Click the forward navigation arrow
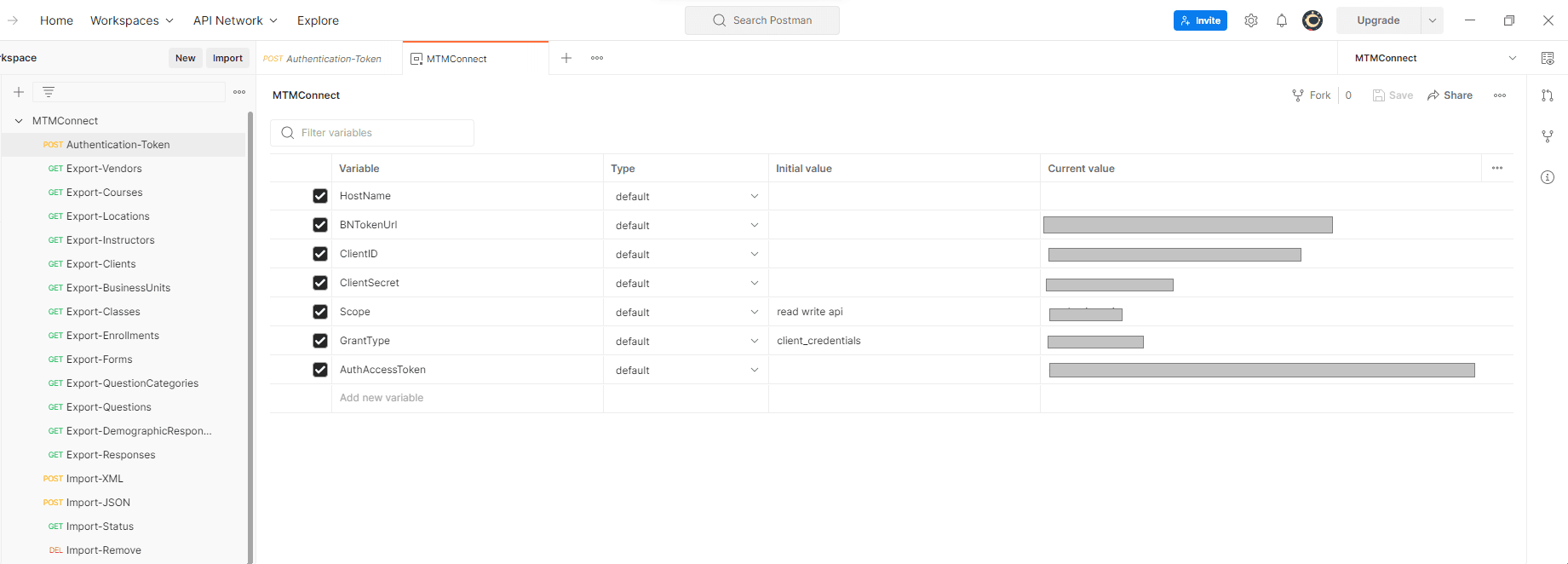The height and width of the screenshot is (564, 1568). click(x=13, y=20)
